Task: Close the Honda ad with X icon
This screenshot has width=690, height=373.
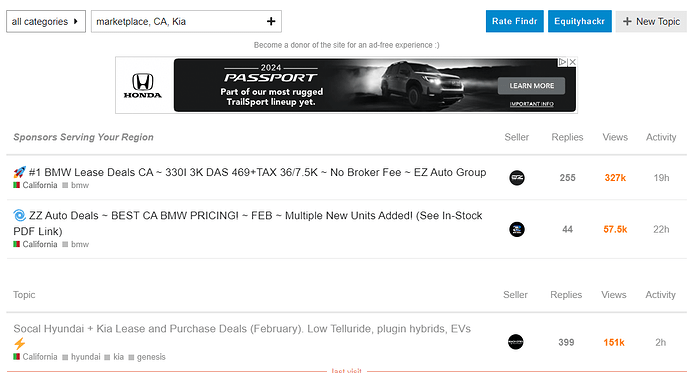Action: [x=573, y=62]
